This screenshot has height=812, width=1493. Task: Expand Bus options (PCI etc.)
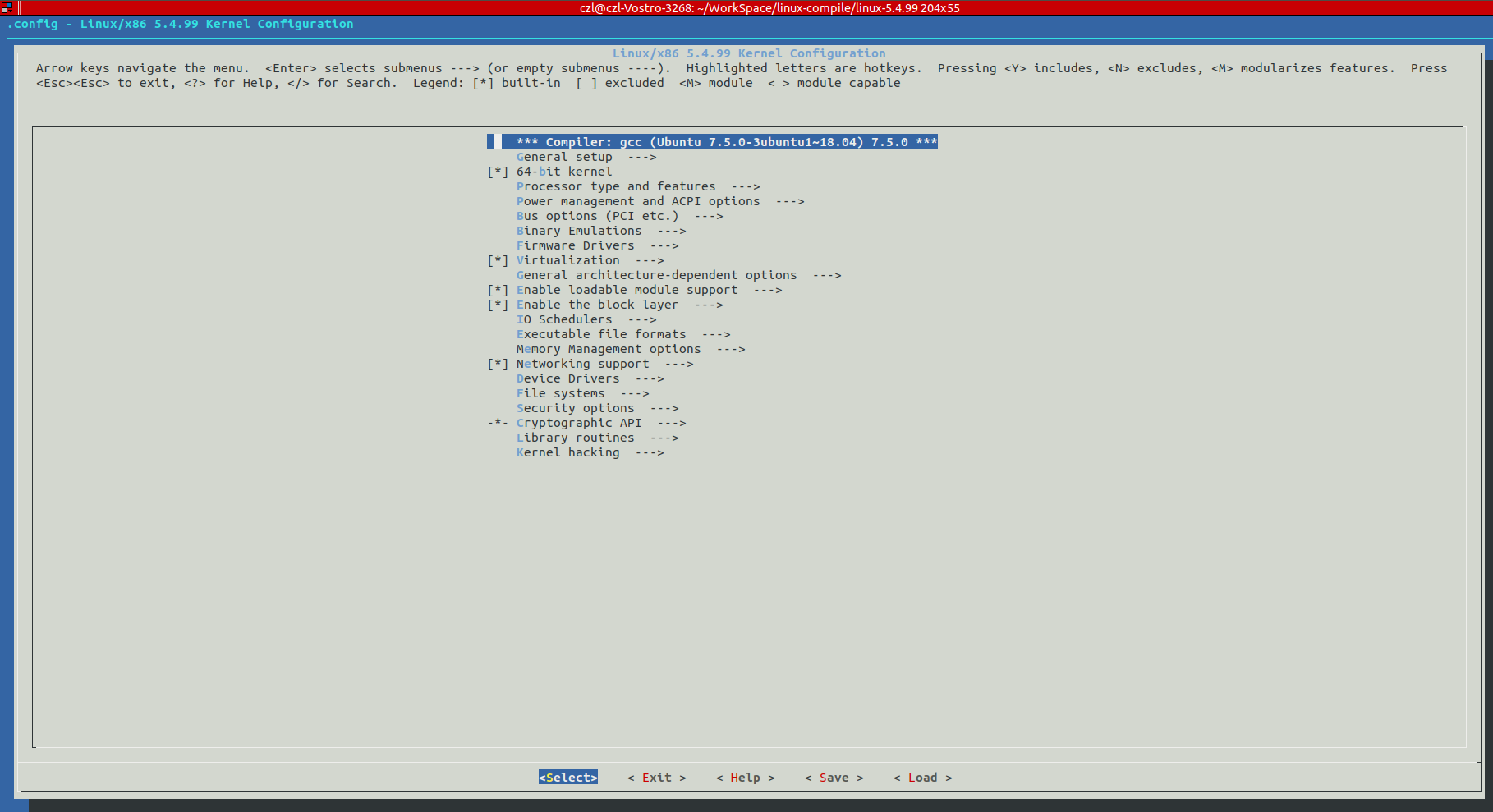pos(597,216)
